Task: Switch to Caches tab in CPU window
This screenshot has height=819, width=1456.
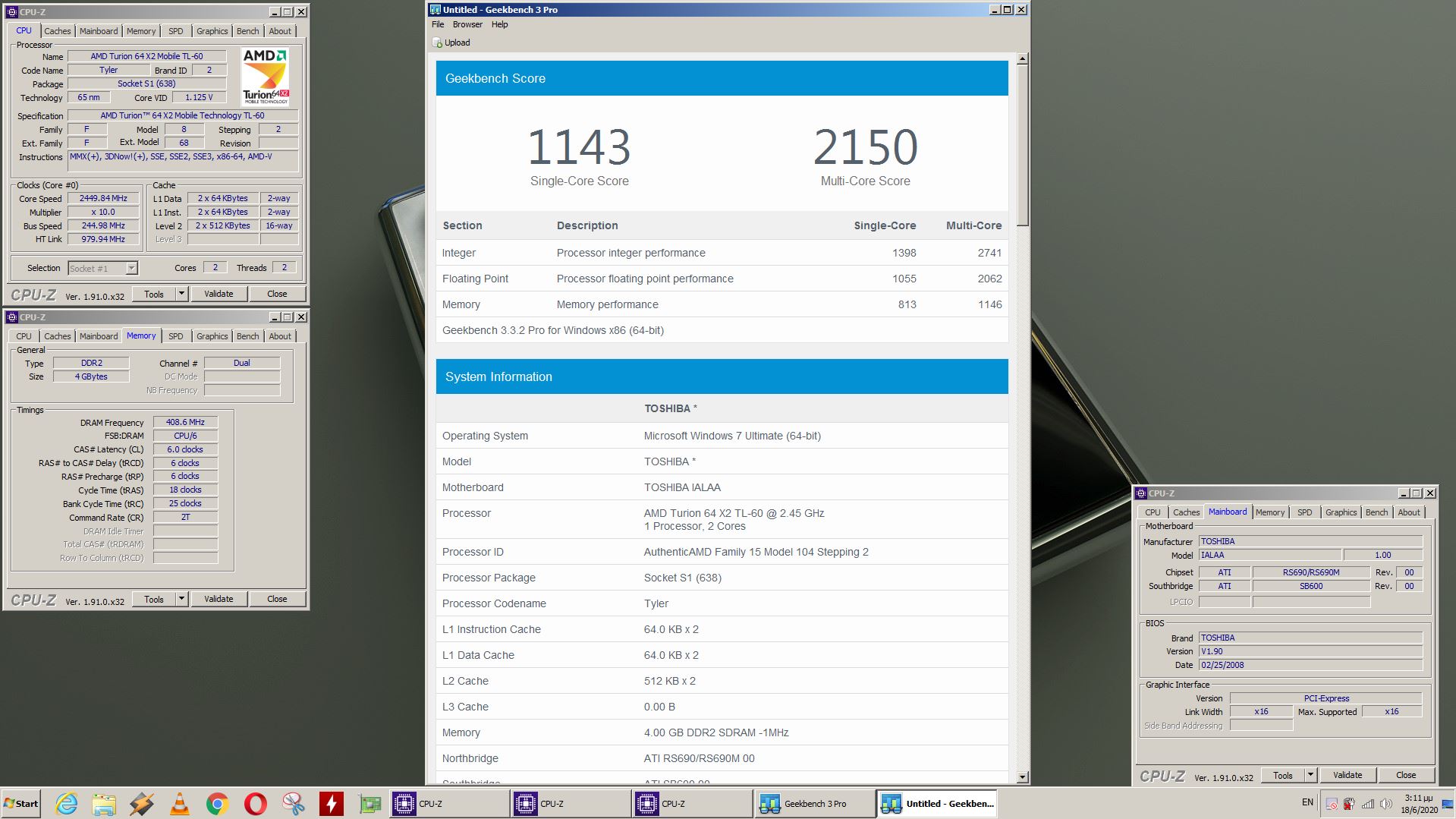Action: point(57,31)
